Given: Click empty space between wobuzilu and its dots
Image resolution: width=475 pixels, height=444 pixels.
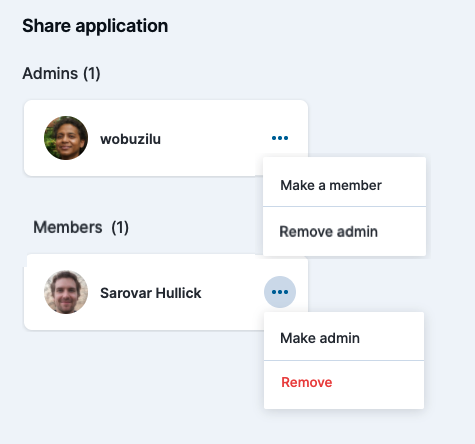Looking at the screenshot, I should (216, 138).
